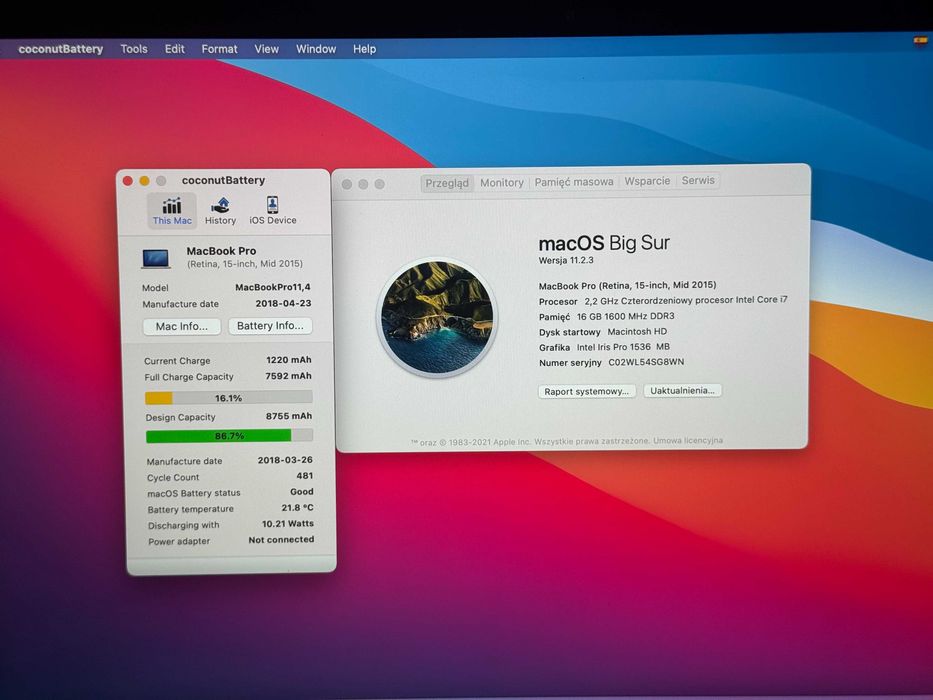Select the Przegląd tab
Image resolution: width=933 pixels, height=700 pixels.
(447, 183)
